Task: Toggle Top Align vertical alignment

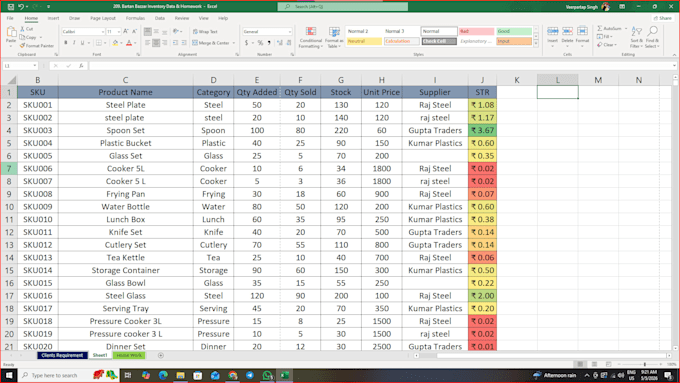Action: [x=148, y=32]
